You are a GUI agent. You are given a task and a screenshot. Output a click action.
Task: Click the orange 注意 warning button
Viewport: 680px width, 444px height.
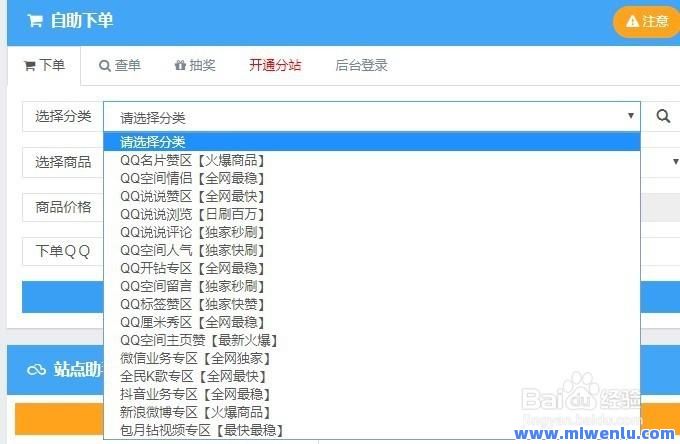[x=647, y=21]
